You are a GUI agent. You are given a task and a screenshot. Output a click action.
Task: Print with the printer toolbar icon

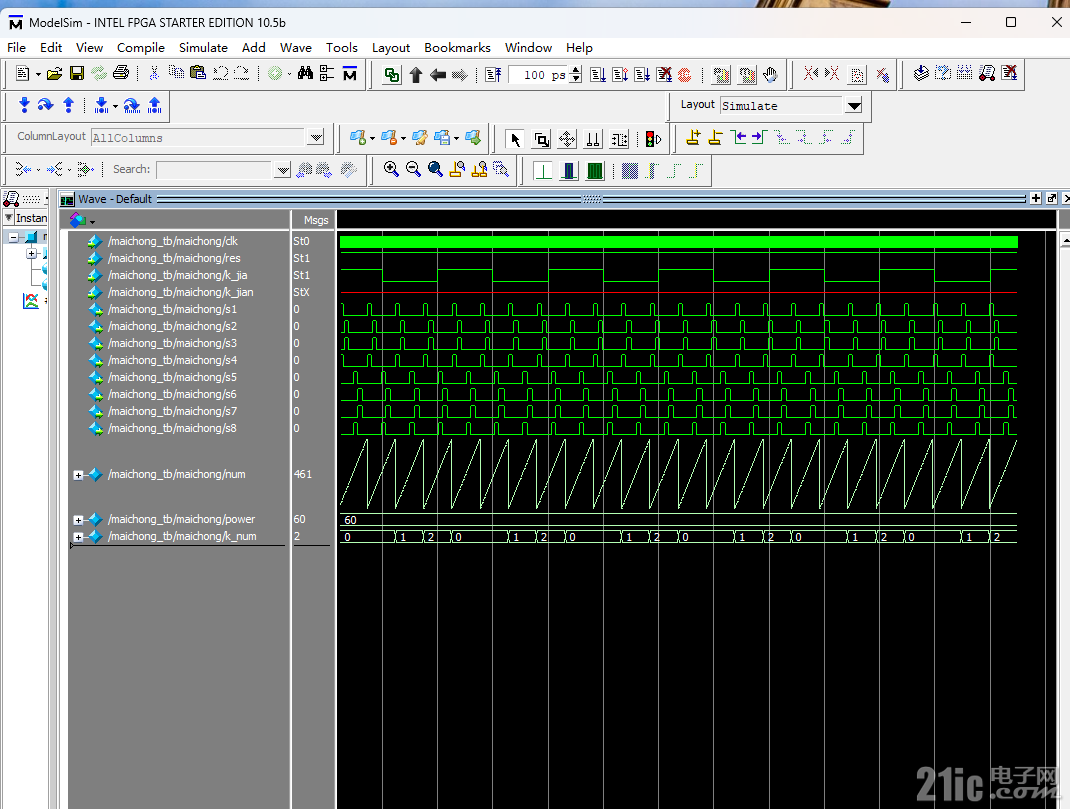coord(121,73)
